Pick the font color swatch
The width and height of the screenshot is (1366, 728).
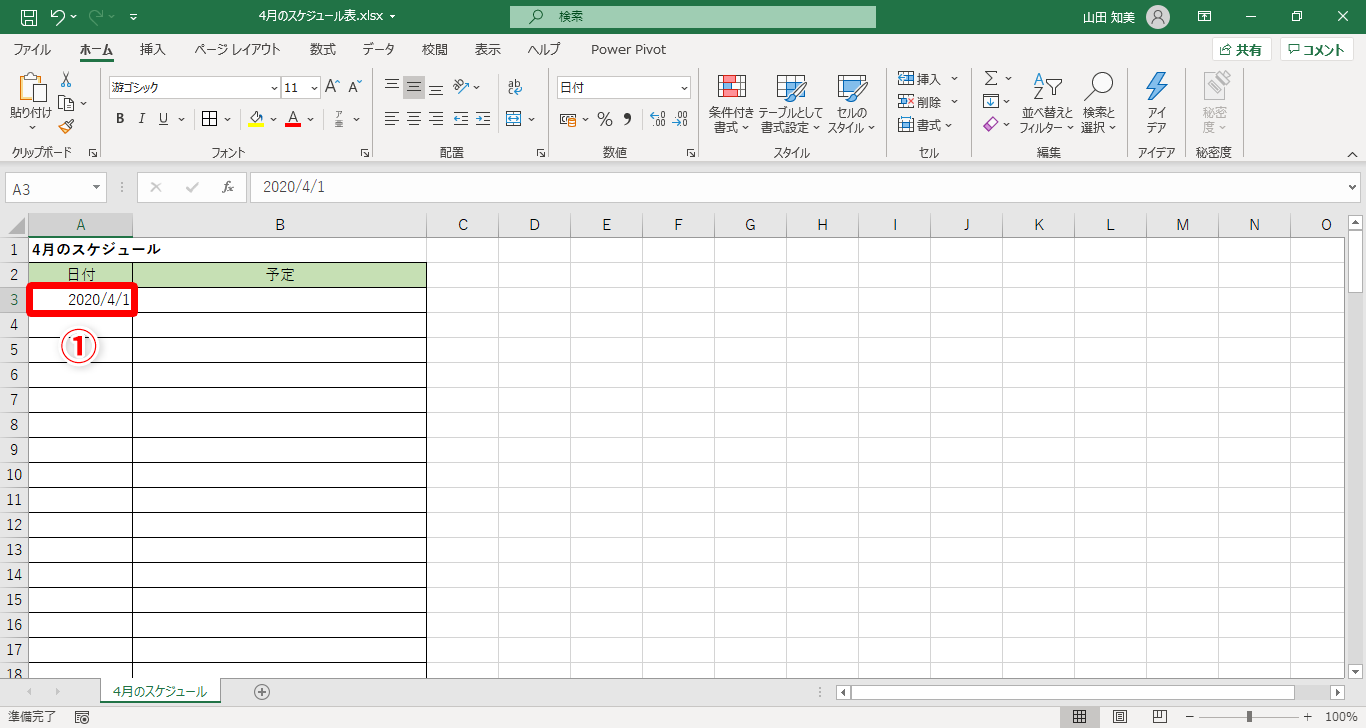[293, 119]
